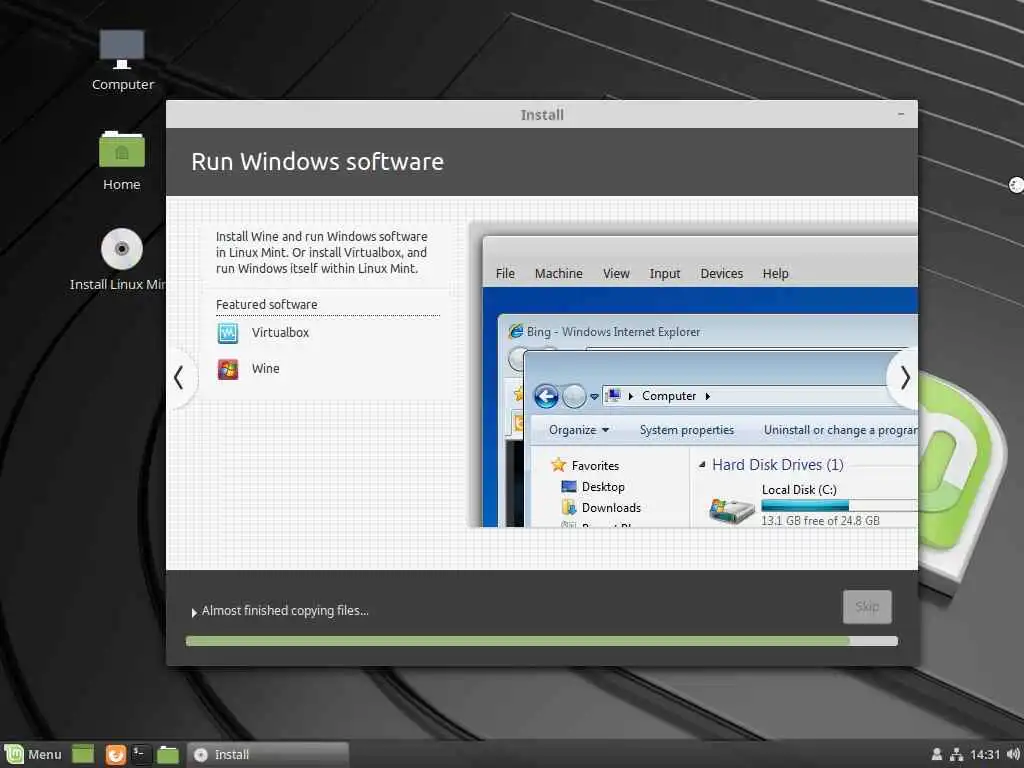Click the Input menu in the slideshow image
Image resolution: width=1024 pixels, height=768 pixels.
click(665, 273)
